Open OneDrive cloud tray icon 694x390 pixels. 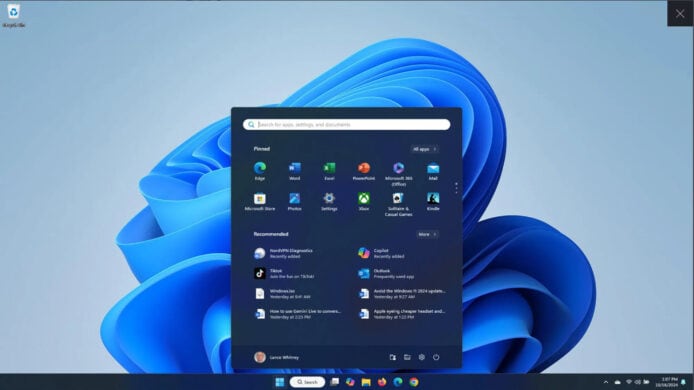pos(617,382)
